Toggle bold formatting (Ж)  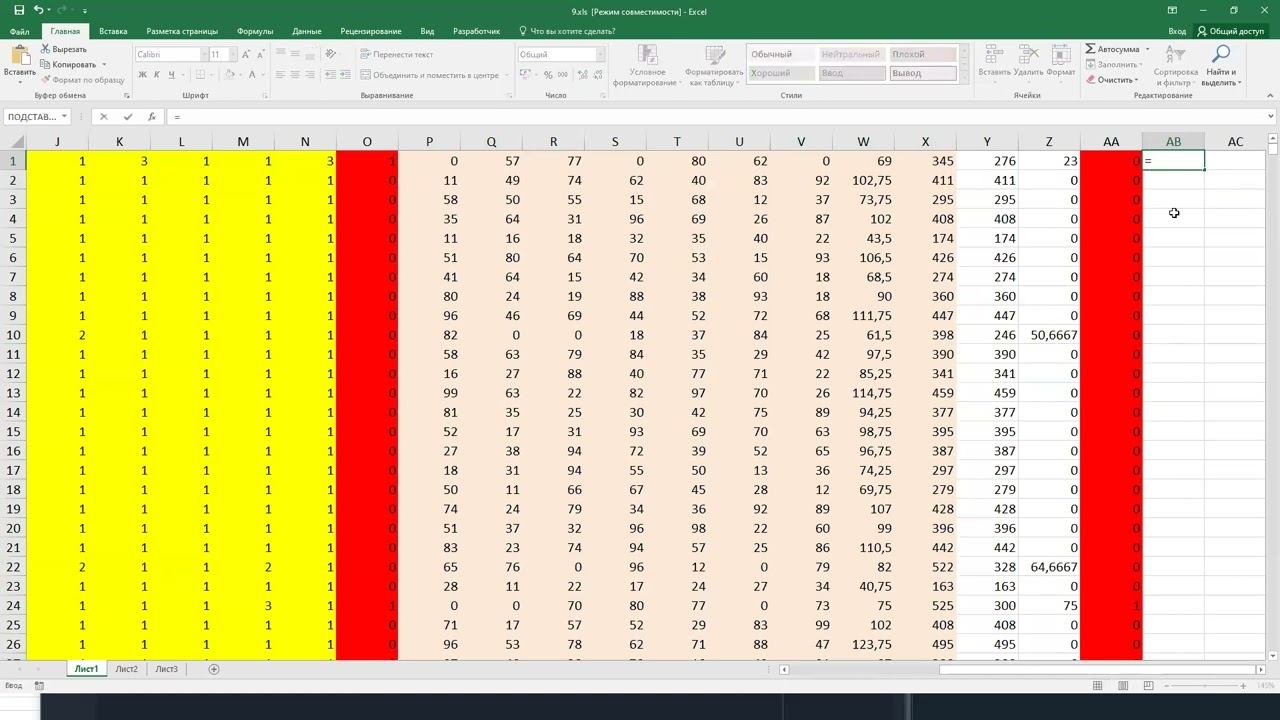[143, 75]
